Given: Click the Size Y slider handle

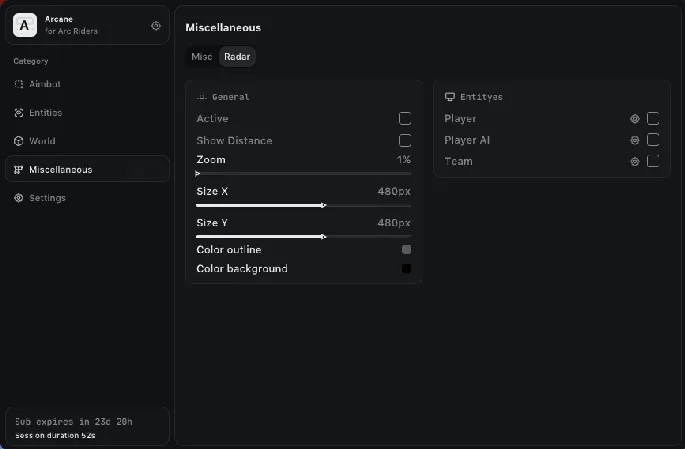Looking at the screenshot, I should (323, 237).
